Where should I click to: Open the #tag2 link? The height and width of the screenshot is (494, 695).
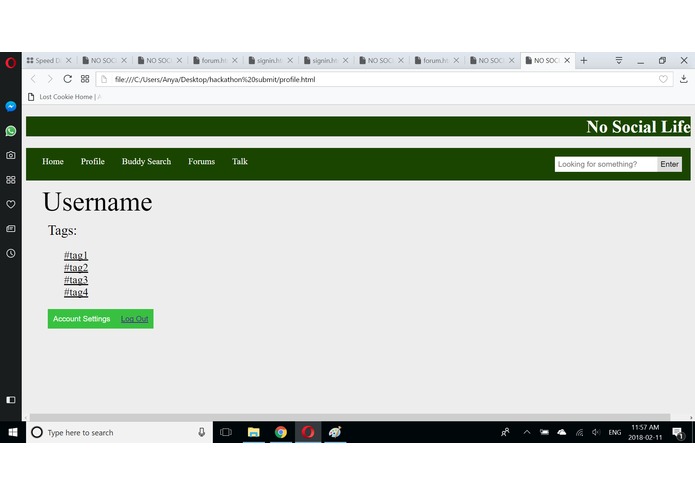tap(76, 268)
